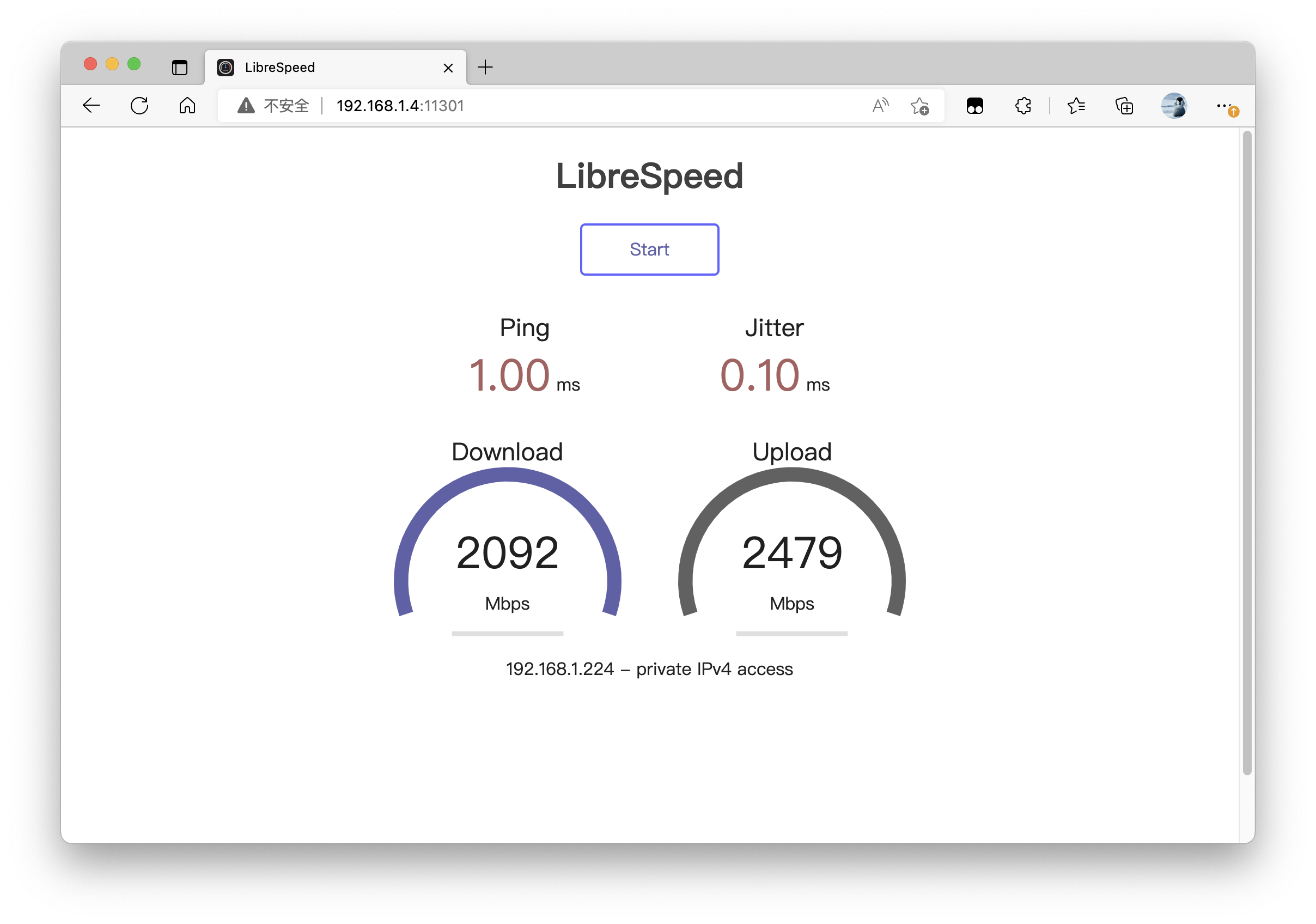Open the Tampermonkey extension icon
This screenshot has width=1316, height=924.
coord(975,106)
